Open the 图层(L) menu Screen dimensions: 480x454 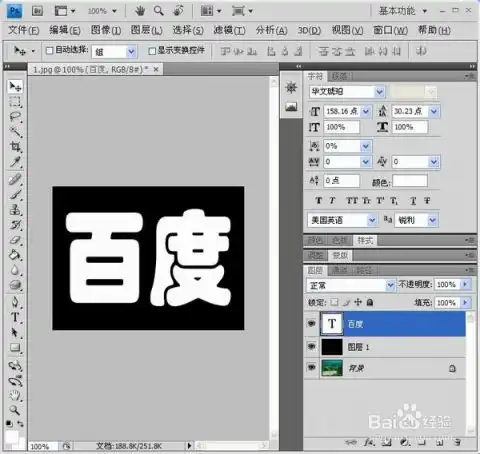pos(146,30)
